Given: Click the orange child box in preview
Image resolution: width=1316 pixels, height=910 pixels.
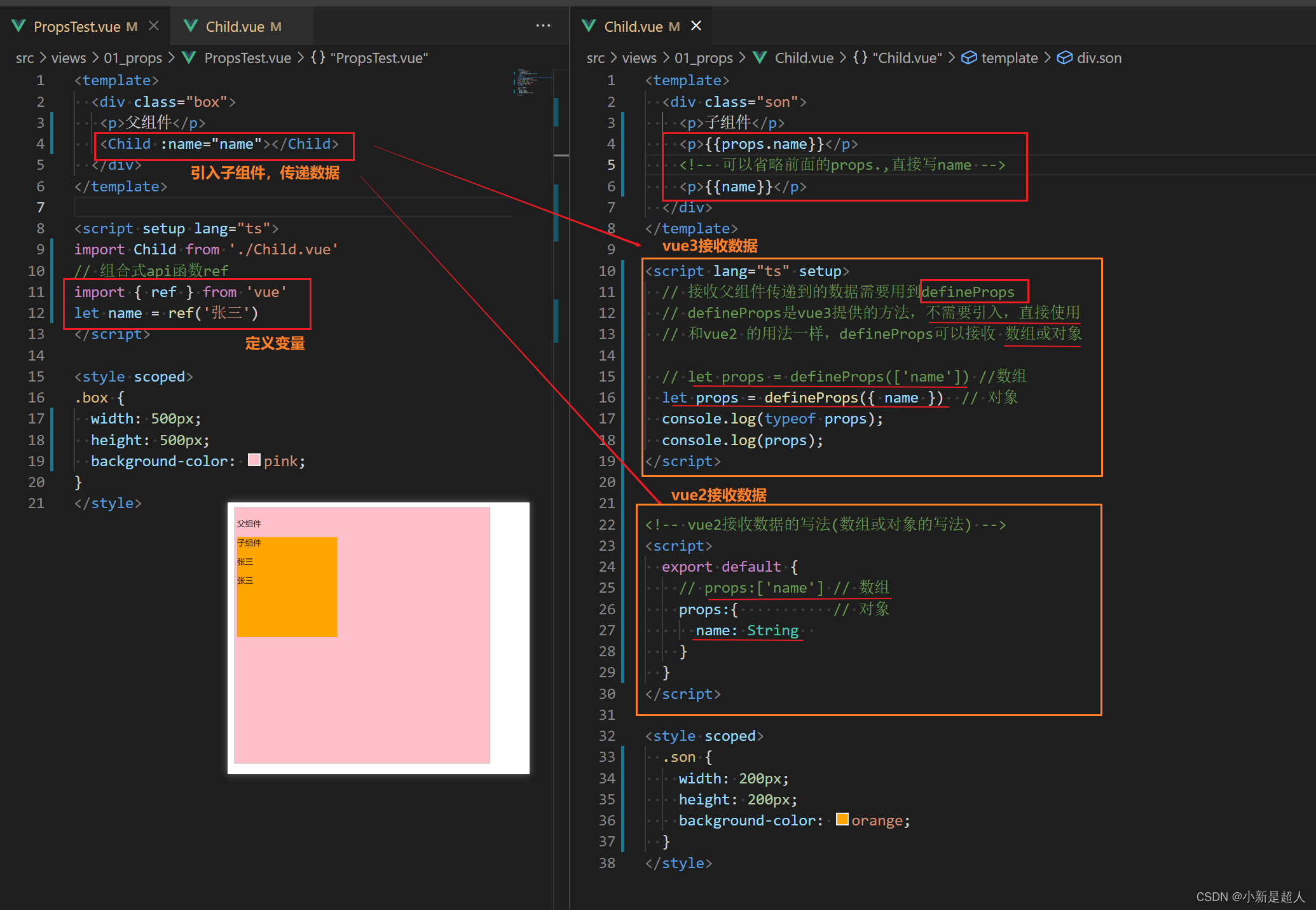Looking at the screenshot, I should coord(287,586).
